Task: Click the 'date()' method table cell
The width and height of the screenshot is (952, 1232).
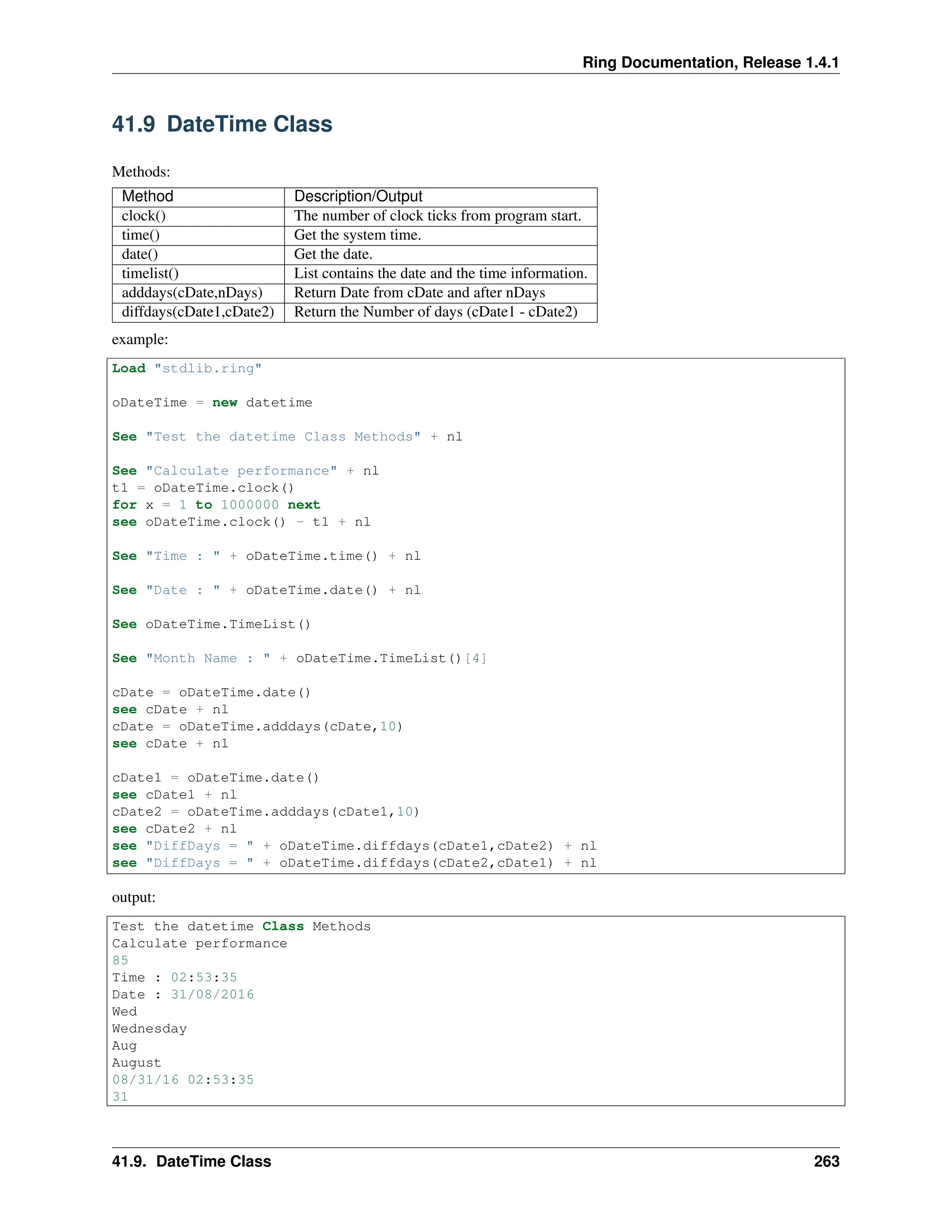Action: [140, 254]
